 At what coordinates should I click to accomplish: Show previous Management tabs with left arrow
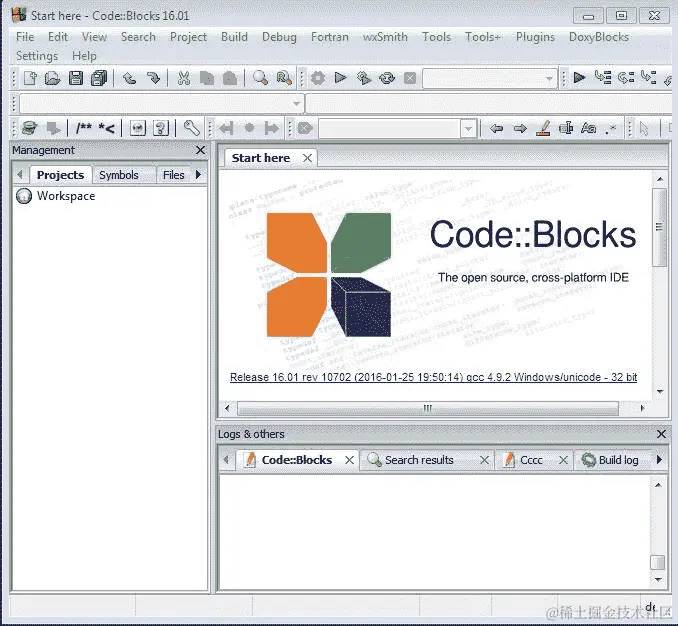[x=19, y=175]
